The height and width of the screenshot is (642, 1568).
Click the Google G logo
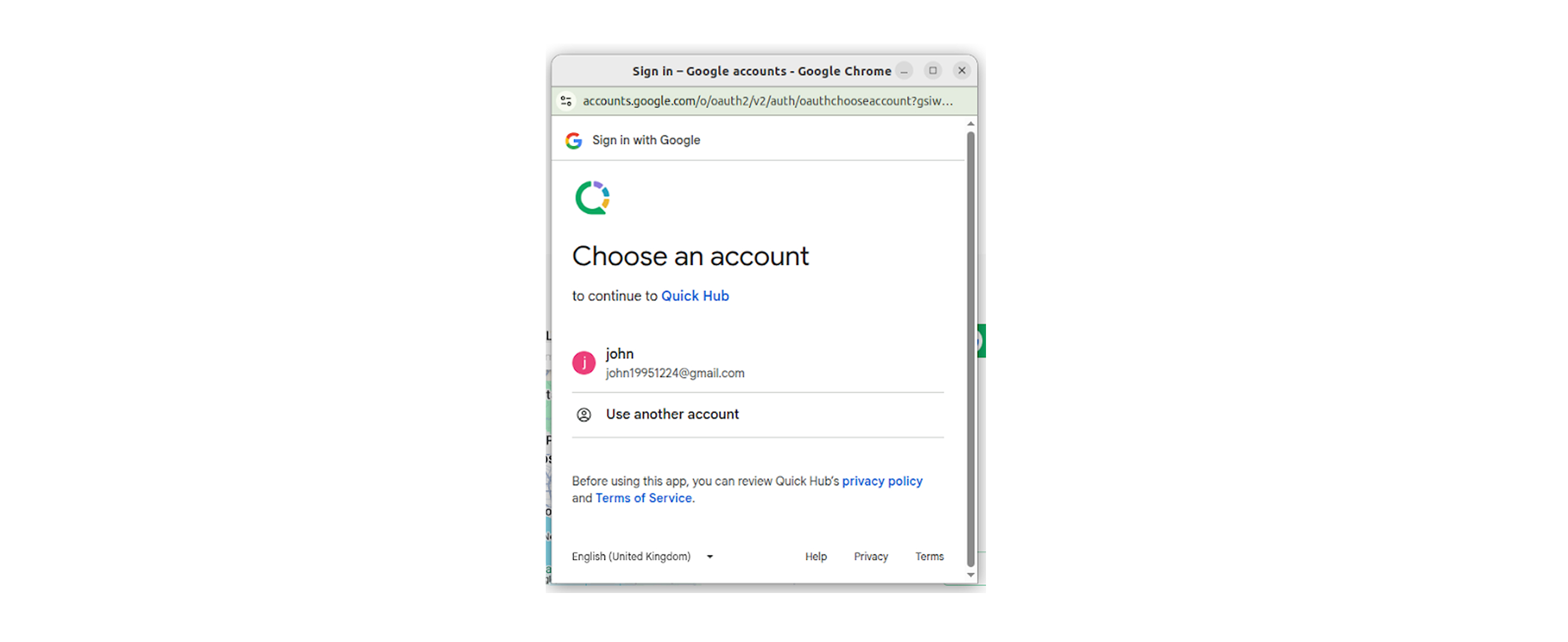[573, 140]
